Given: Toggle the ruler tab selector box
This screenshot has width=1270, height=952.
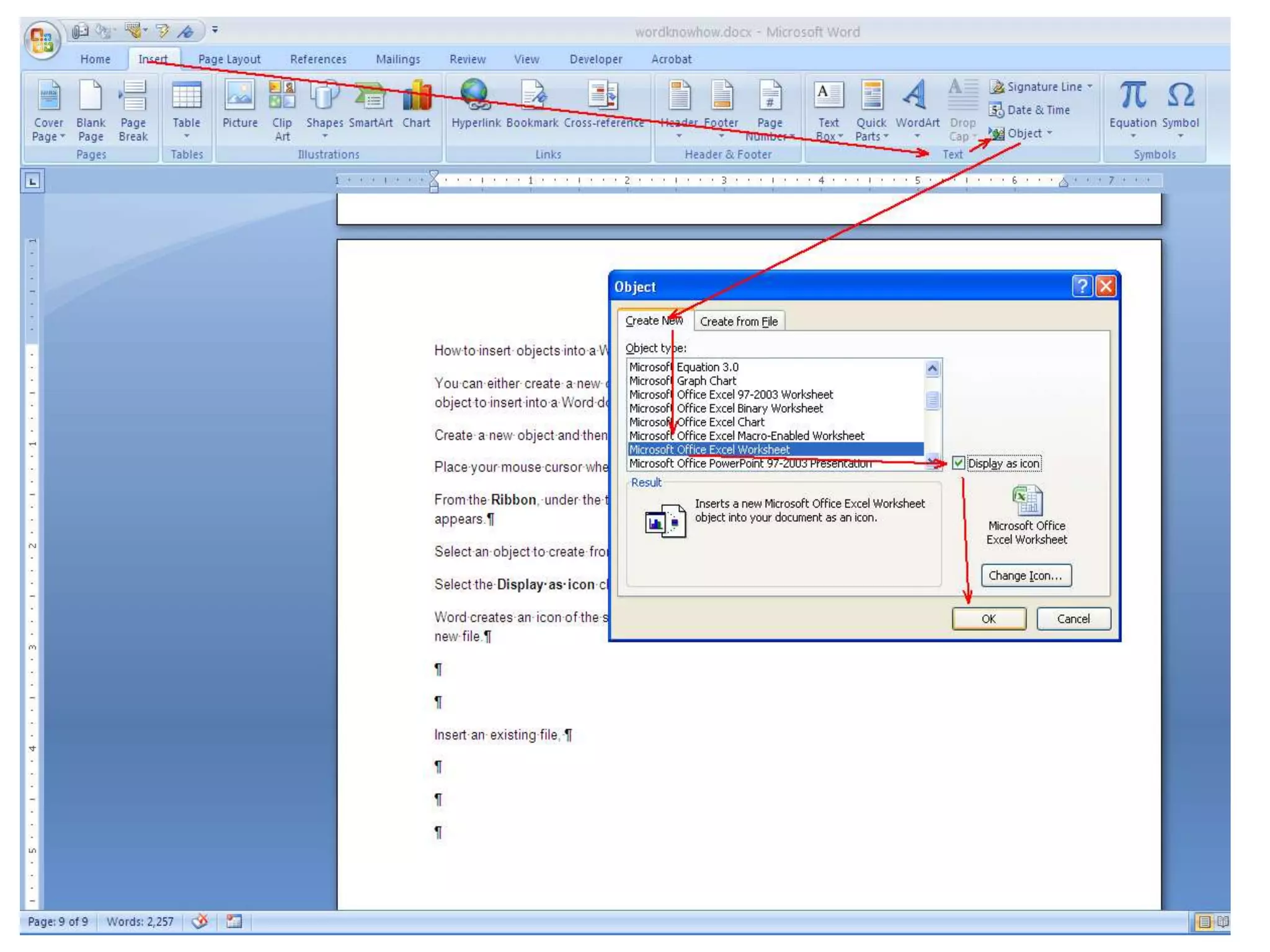Looking at the screenshot, I should [x=32, y=181].
